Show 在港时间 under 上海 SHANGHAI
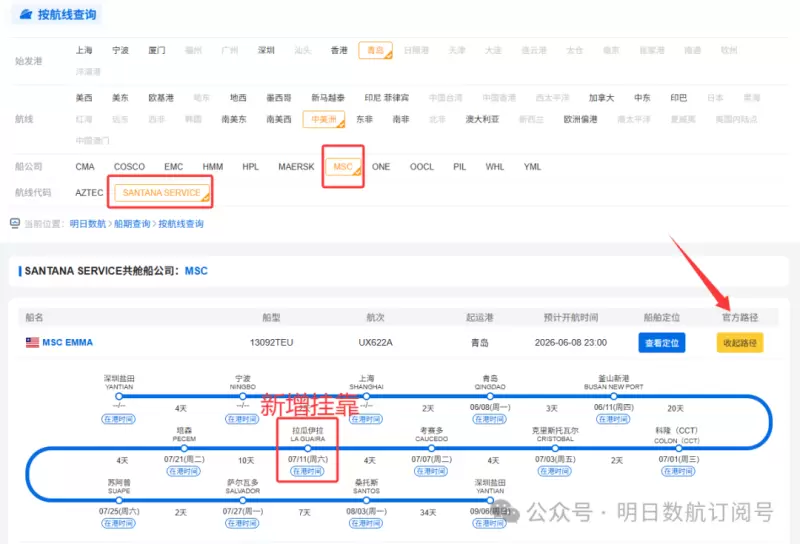The image size is (800, 544). click(x=366, y=419)
